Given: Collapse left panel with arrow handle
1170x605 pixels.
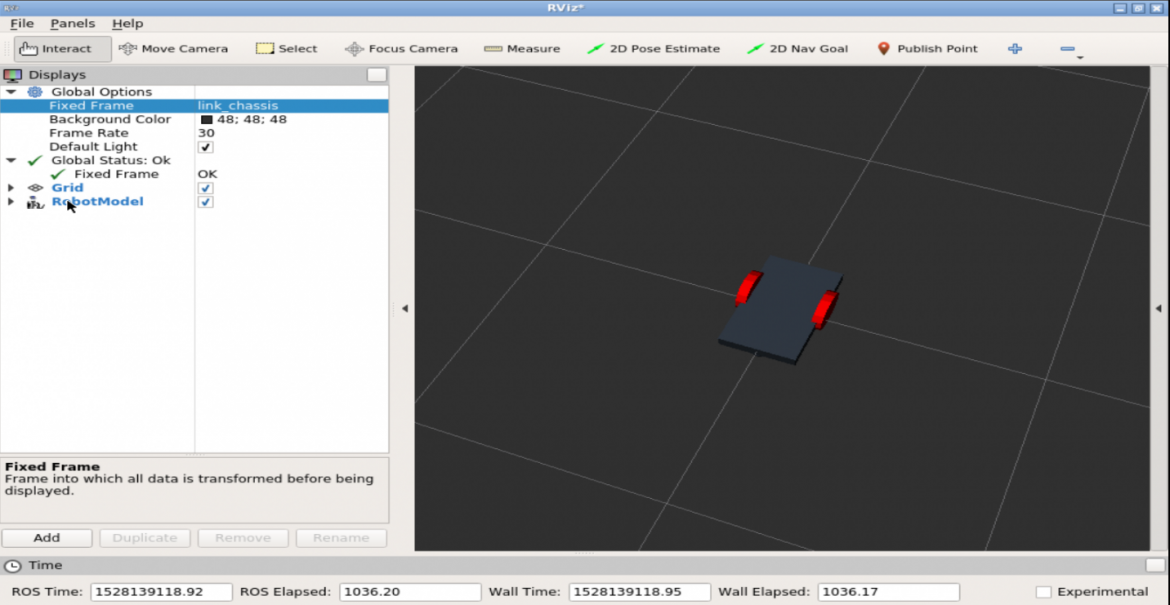Looking at the screenshot, I should 404,308.
